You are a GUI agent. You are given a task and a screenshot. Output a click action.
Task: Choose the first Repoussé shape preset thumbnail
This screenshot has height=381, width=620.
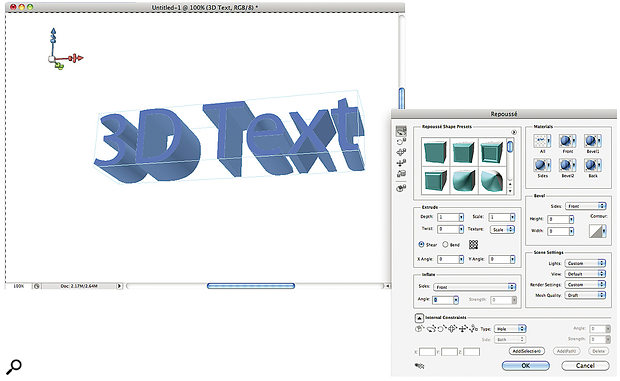click(x=435, y=152)
